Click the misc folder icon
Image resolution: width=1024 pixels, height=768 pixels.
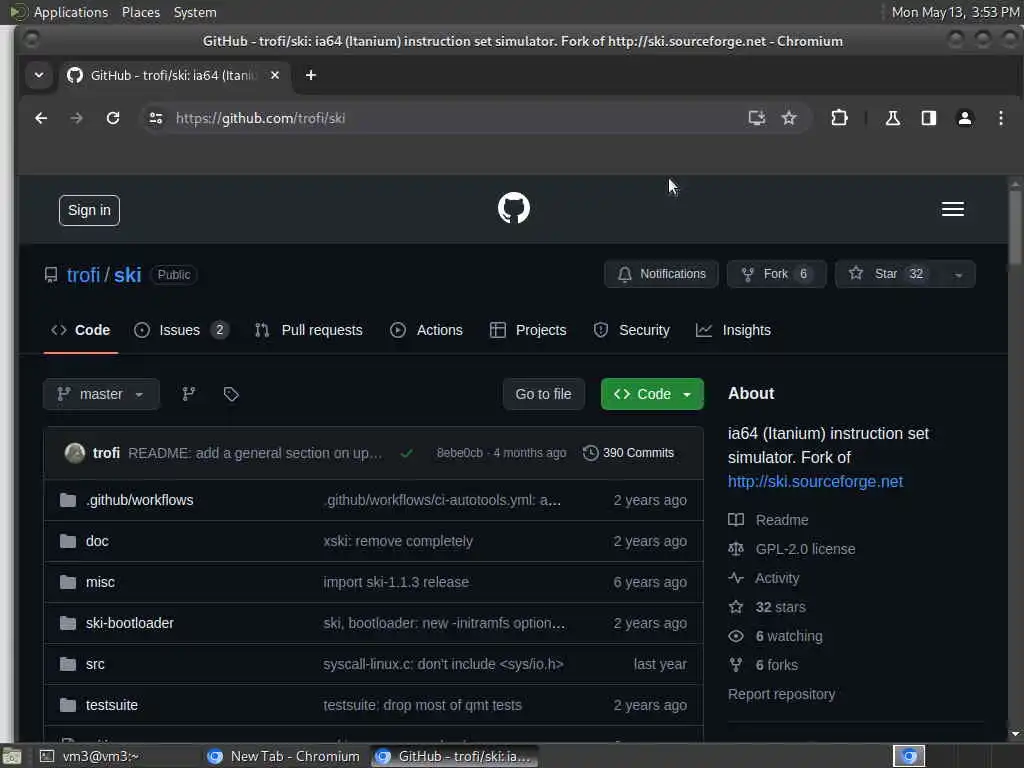(68, 582)
